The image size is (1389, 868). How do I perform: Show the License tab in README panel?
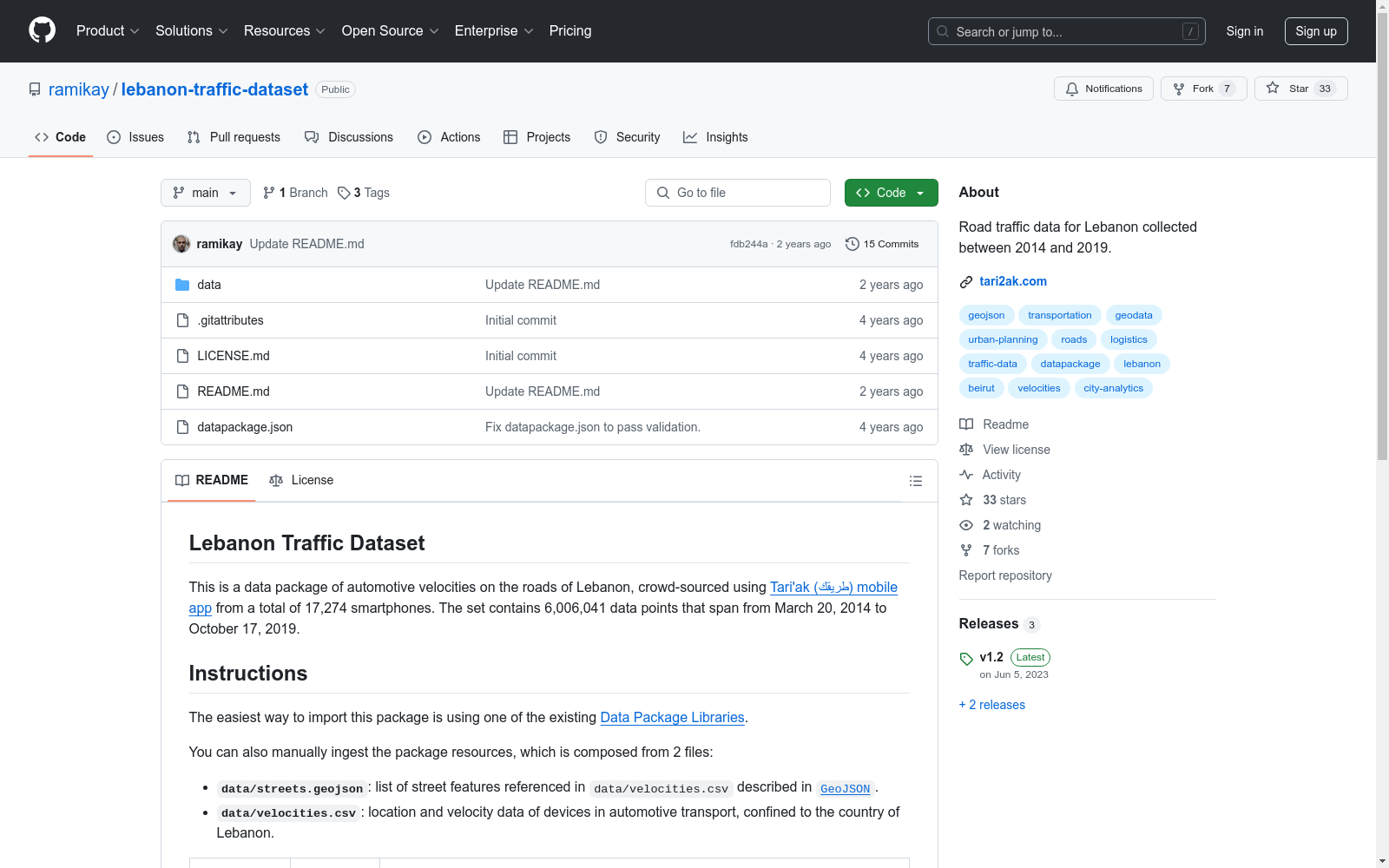pos(301,480)
